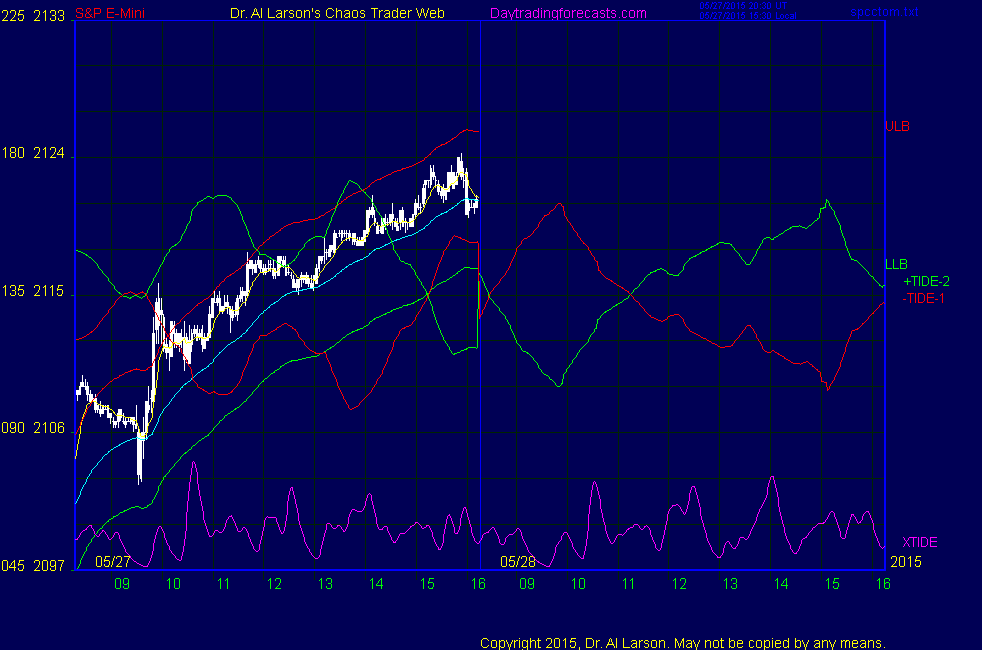Viewport: 982px width, 650px height.
Task: Select the -TIDE-1 legend label
Action: (x=924, y=299)
